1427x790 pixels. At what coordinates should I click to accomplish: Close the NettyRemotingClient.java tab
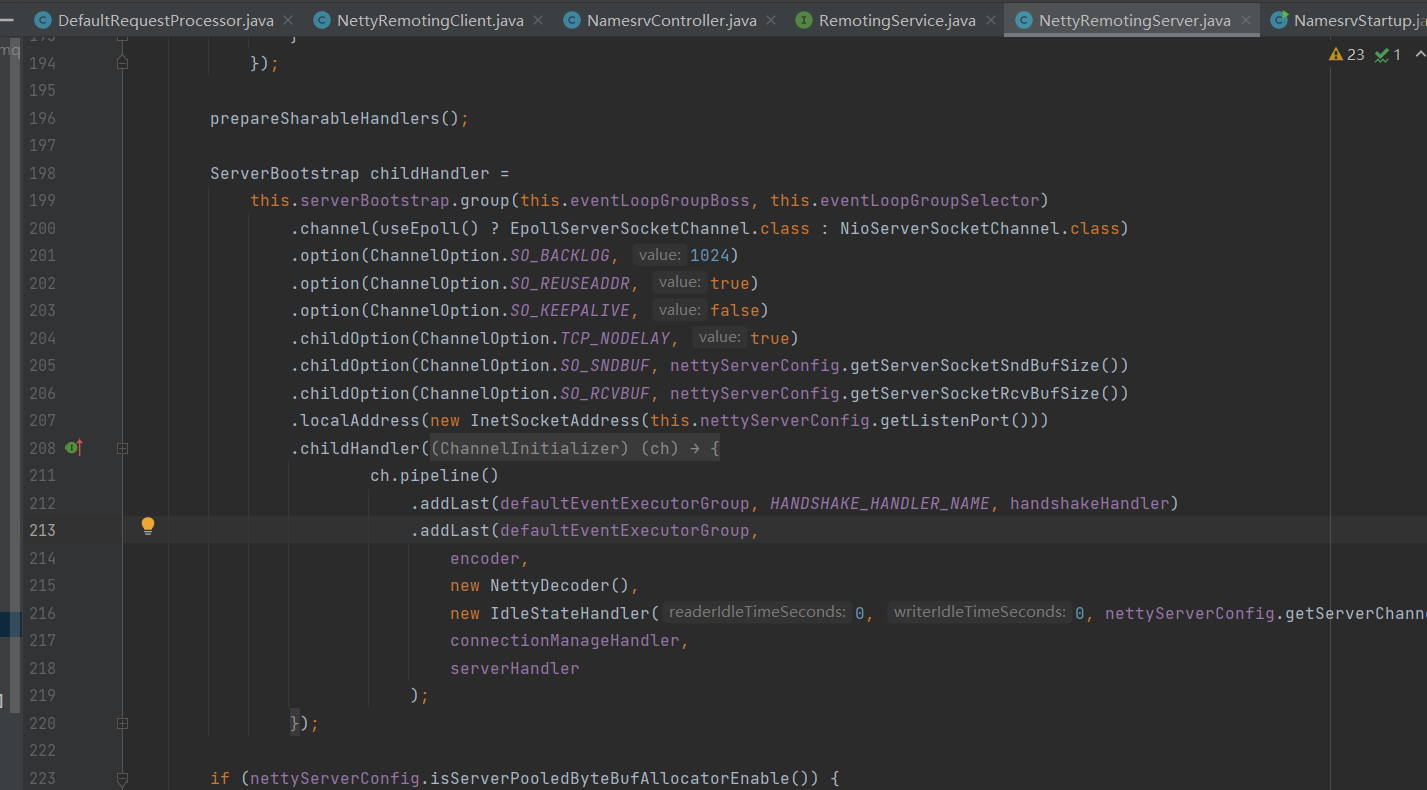(539, 20)
